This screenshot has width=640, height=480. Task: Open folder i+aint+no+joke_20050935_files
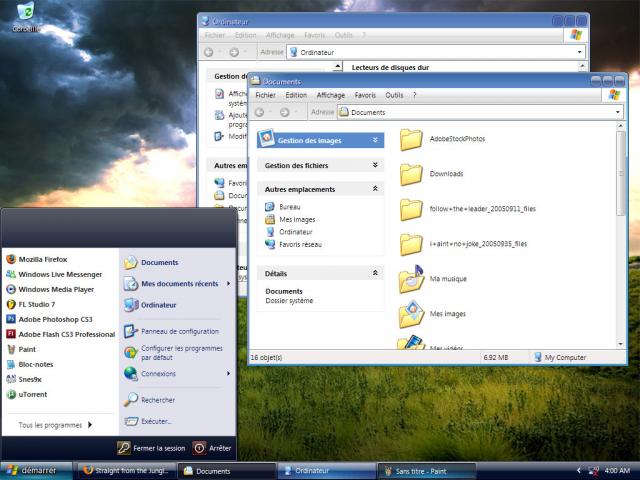(x=463, y=244)
